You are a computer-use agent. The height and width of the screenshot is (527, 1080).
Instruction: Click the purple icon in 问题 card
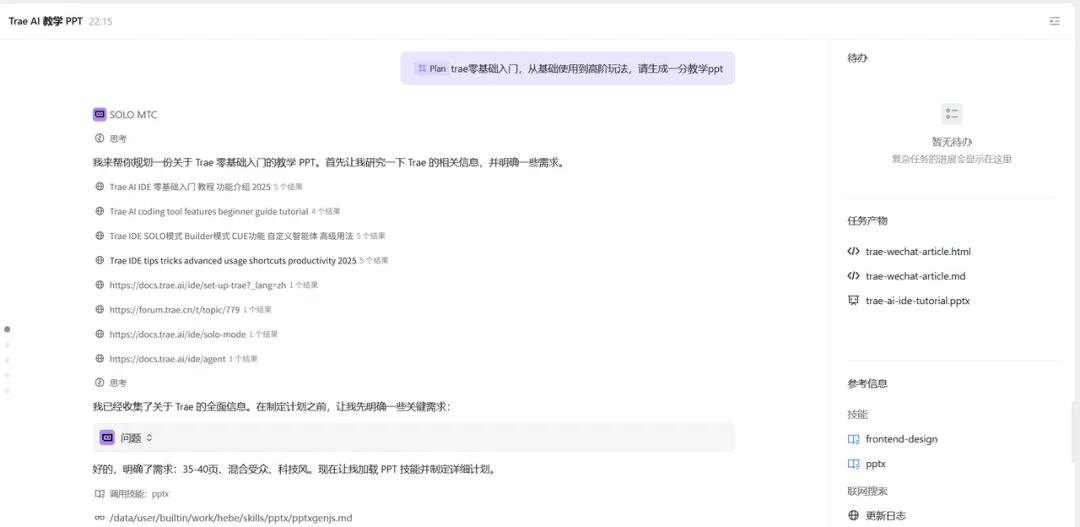tap(107, 437)
